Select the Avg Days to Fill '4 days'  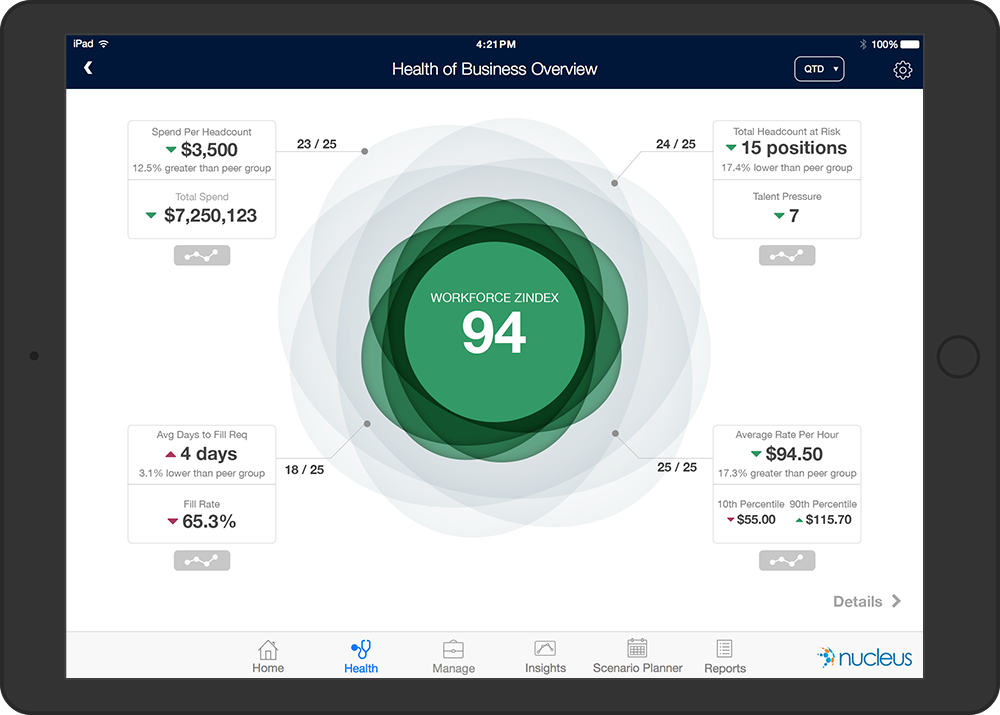click(209, 453)
